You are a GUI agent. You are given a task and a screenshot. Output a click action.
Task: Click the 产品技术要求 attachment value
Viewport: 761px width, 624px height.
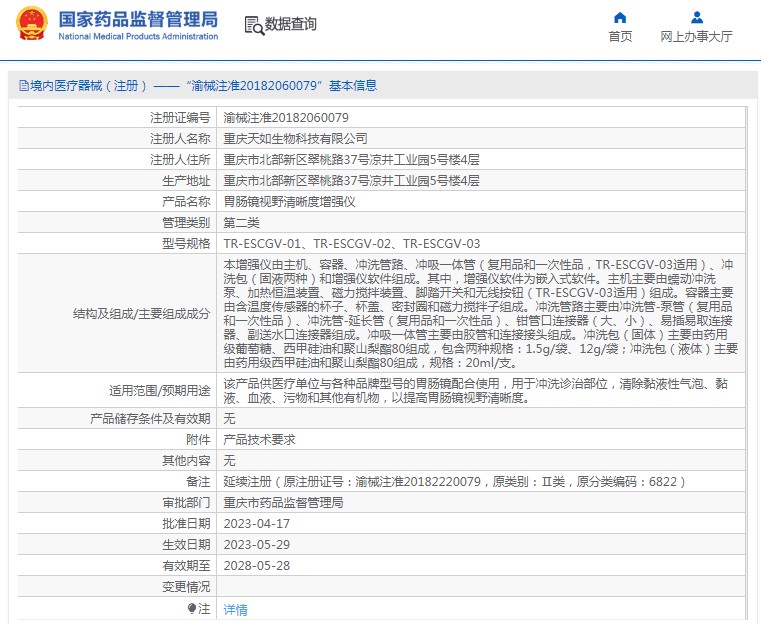click(259, 439)
